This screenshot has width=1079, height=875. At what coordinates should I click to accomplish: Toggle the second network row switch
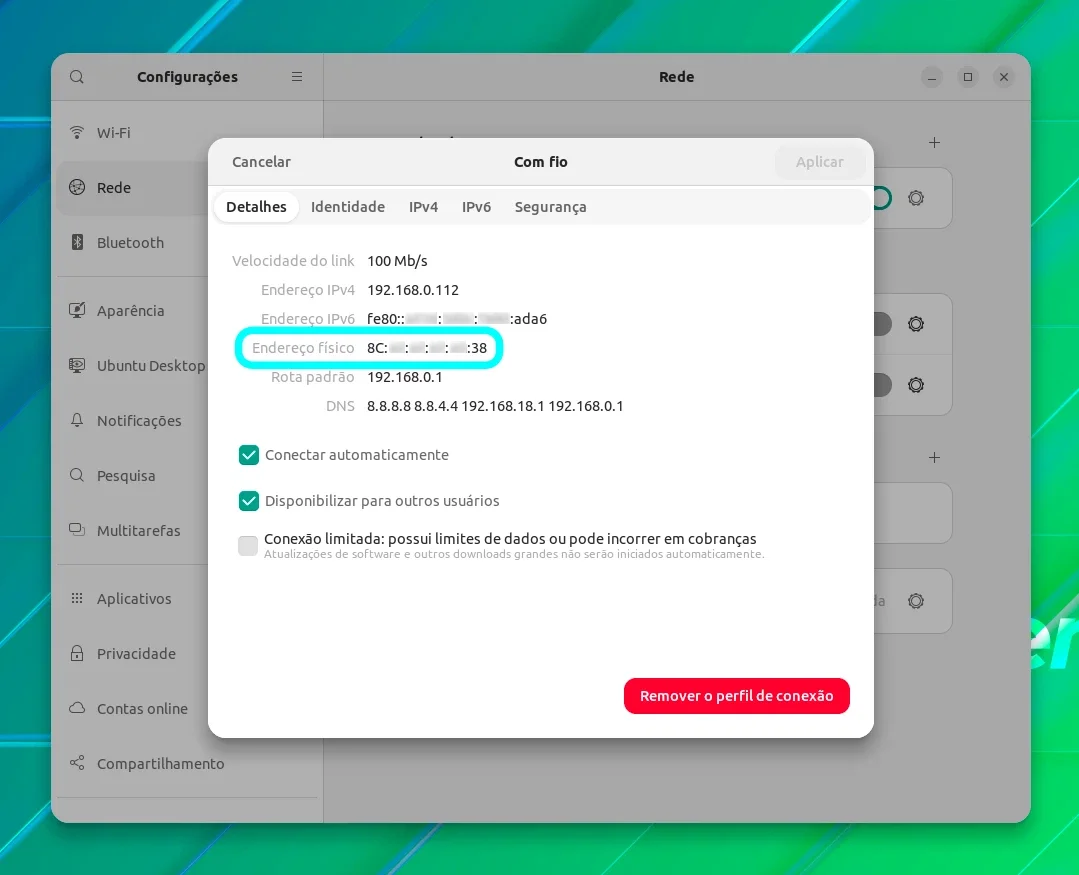(883, 324)
